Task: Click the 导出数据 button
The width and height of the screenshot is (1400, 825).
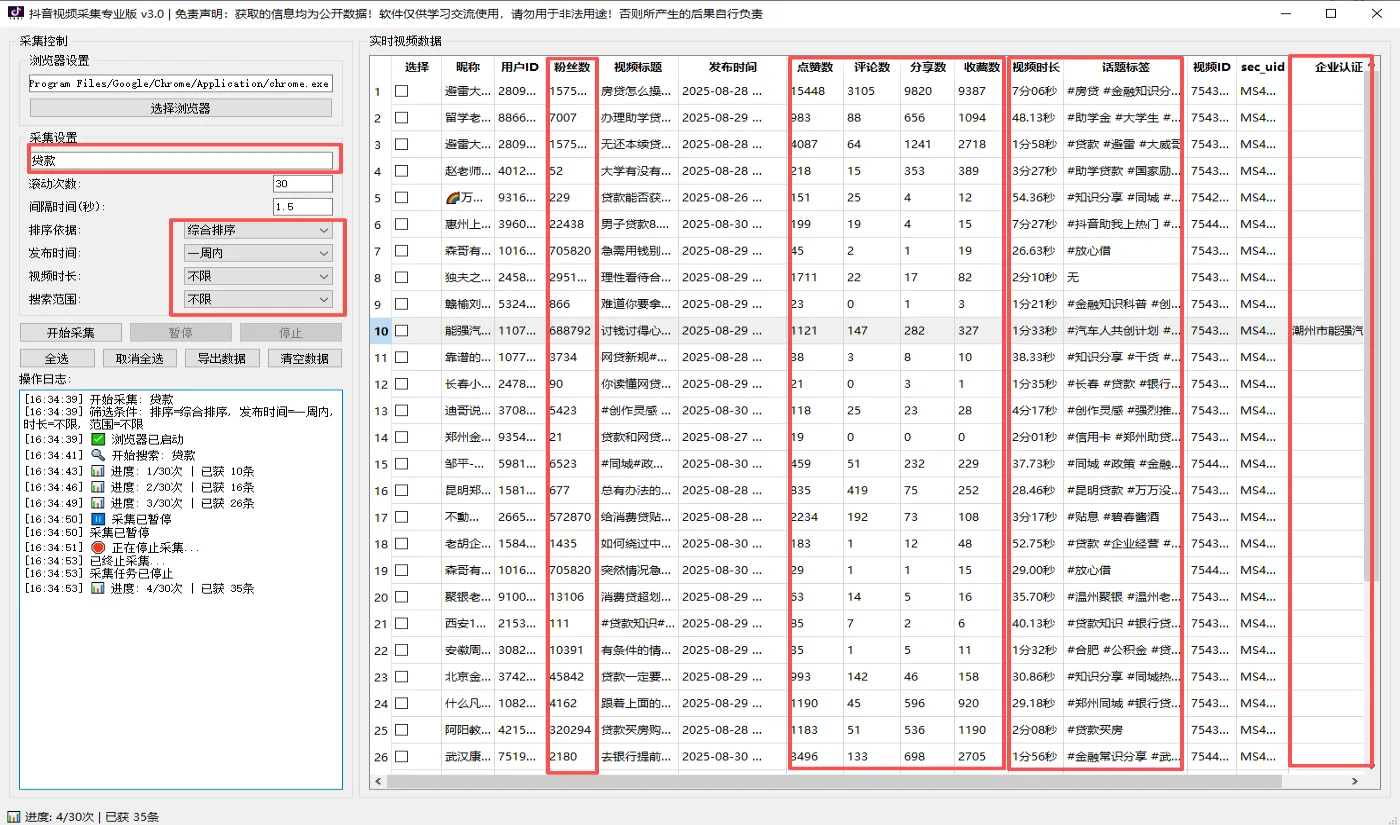Action: [221, 358]
